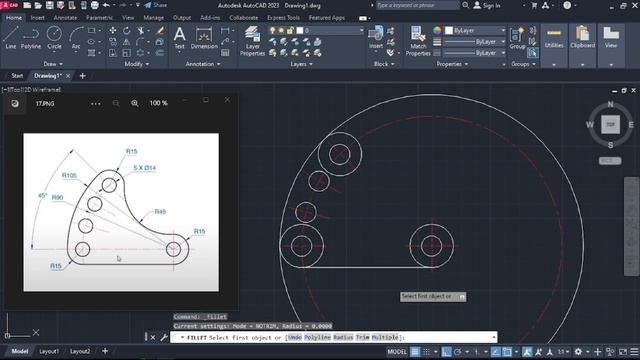Expand the Block panel
Image resolution: width=640 pixels, height=360 pixels.
point(384,64)
